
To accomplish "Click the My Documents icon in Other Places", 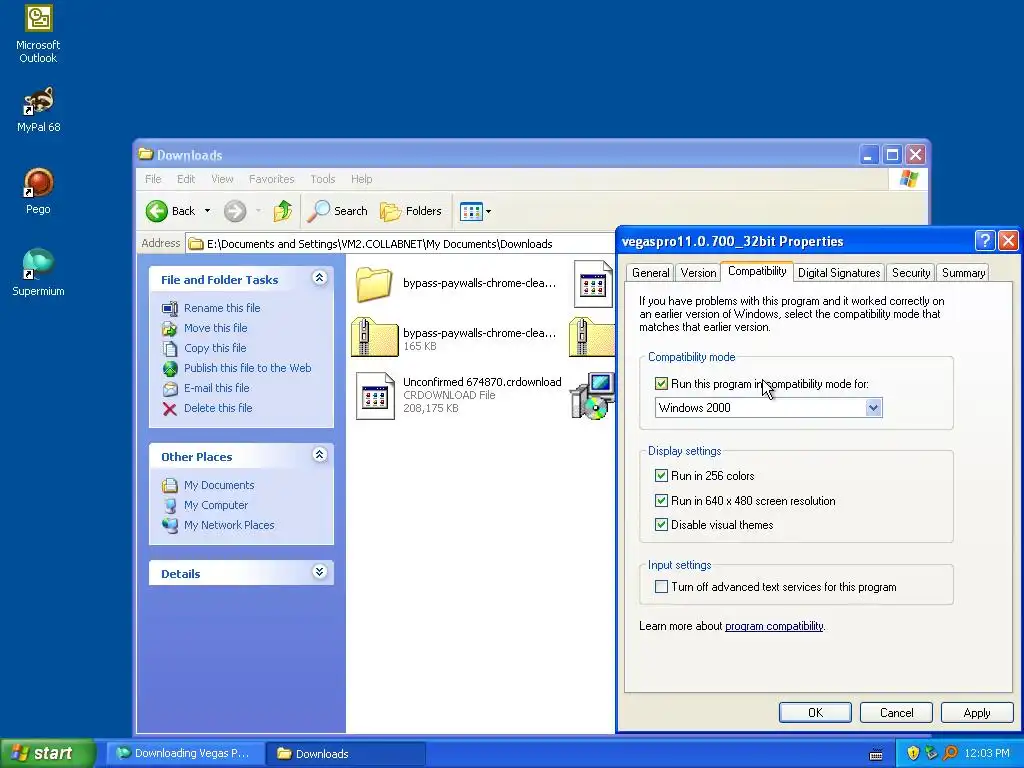I will [170, 485].
